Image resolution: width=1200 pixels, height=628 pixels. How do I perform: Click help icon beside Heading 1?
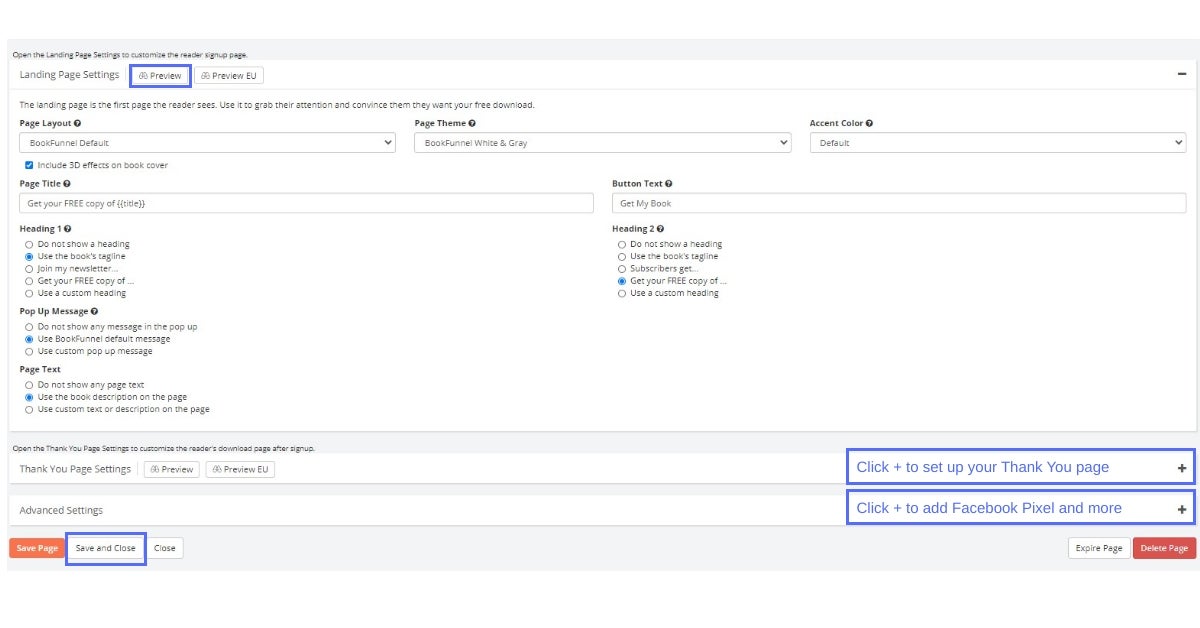click(67, 229)
